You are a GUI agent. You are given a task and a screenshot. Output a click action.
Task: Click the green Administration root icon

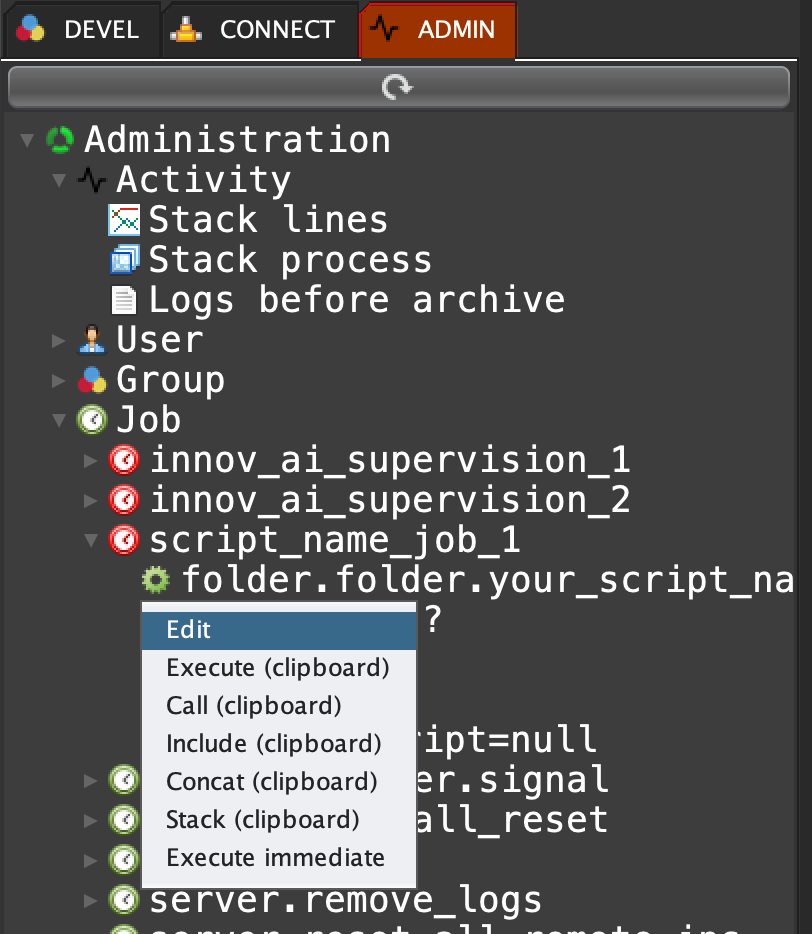60,140
